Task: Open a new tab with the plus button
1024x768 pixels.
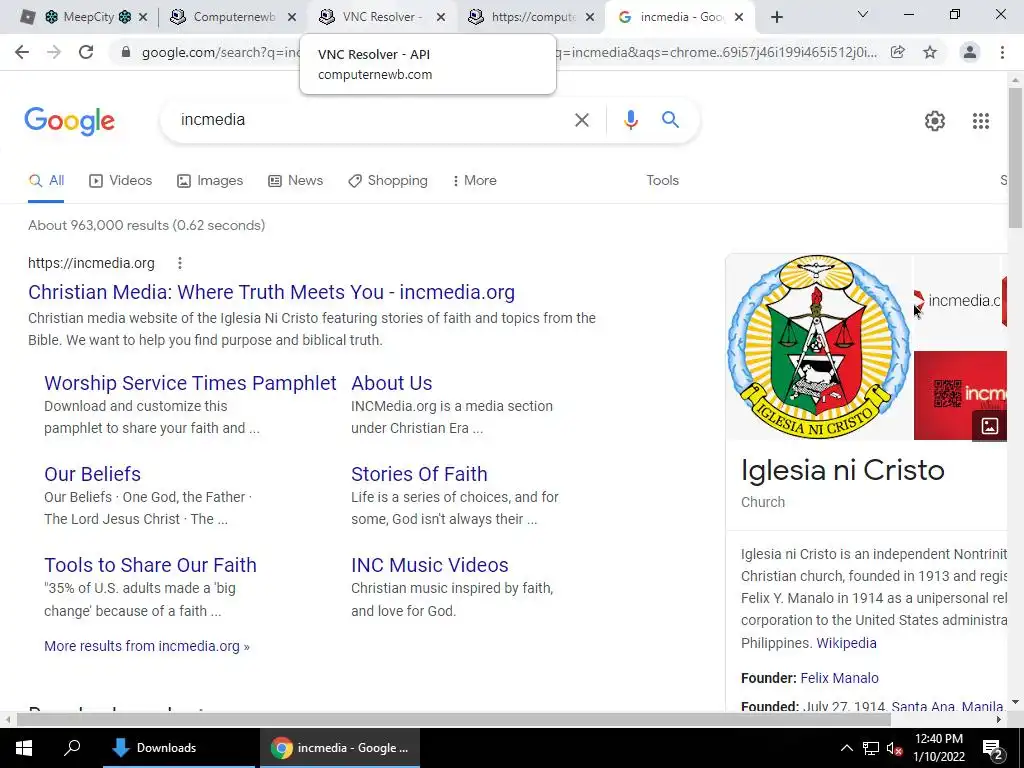Action: click(x=776, y=17)
